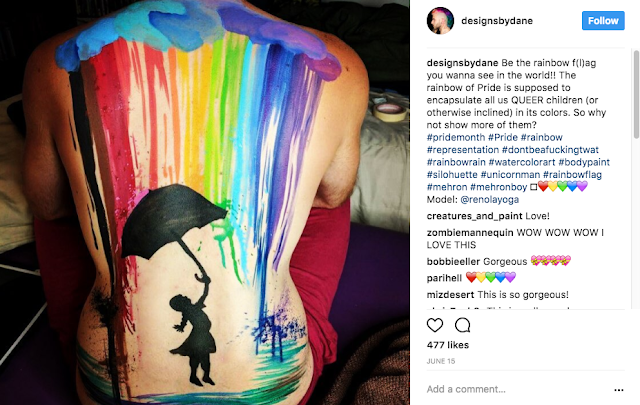This screenshot has width=640, height=405.
Task: Open commenter mizdesert profile
Action: [x=450, y=295]
